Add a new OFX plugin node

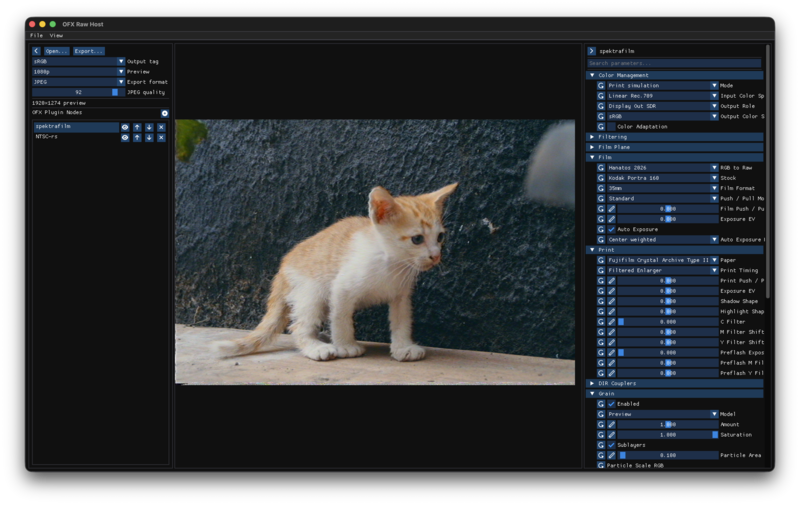pyautogui.click(x=165, y=113)
